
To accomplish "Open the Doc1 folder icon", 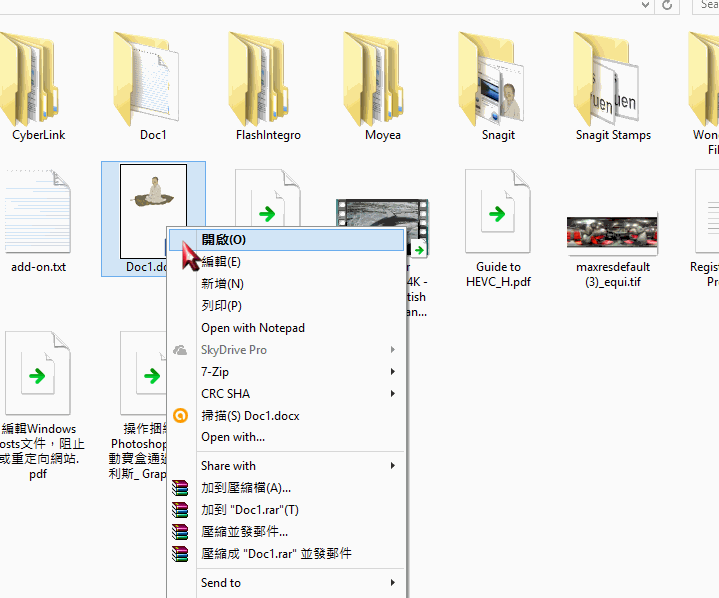I will point(146,79).
